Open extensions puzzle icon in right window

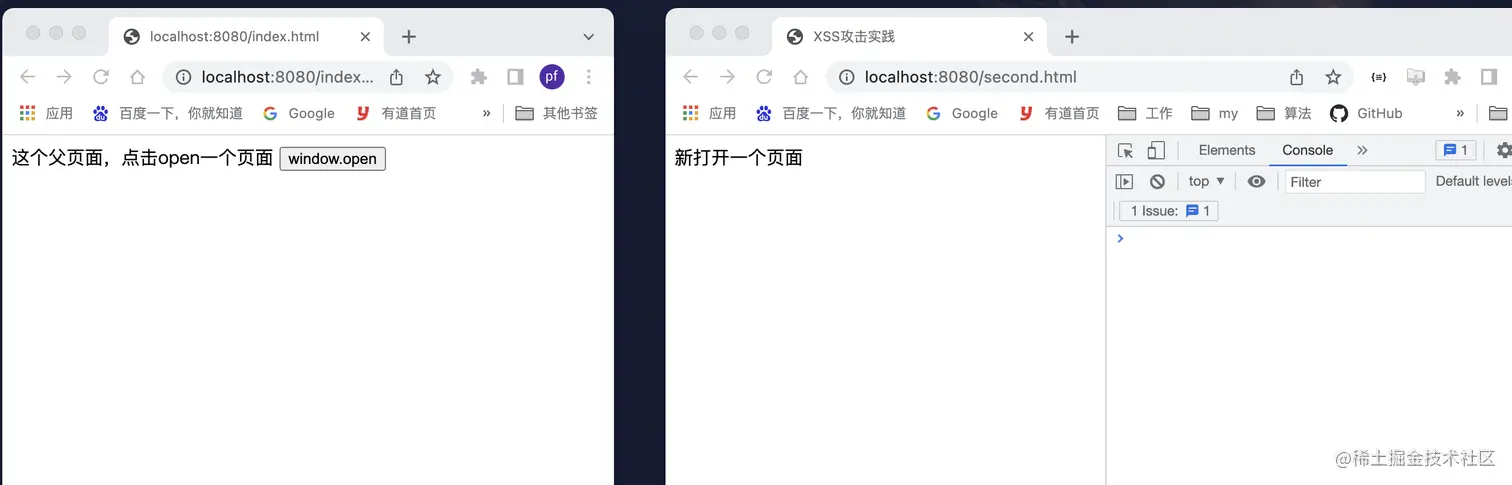(x=1453, y=77)
